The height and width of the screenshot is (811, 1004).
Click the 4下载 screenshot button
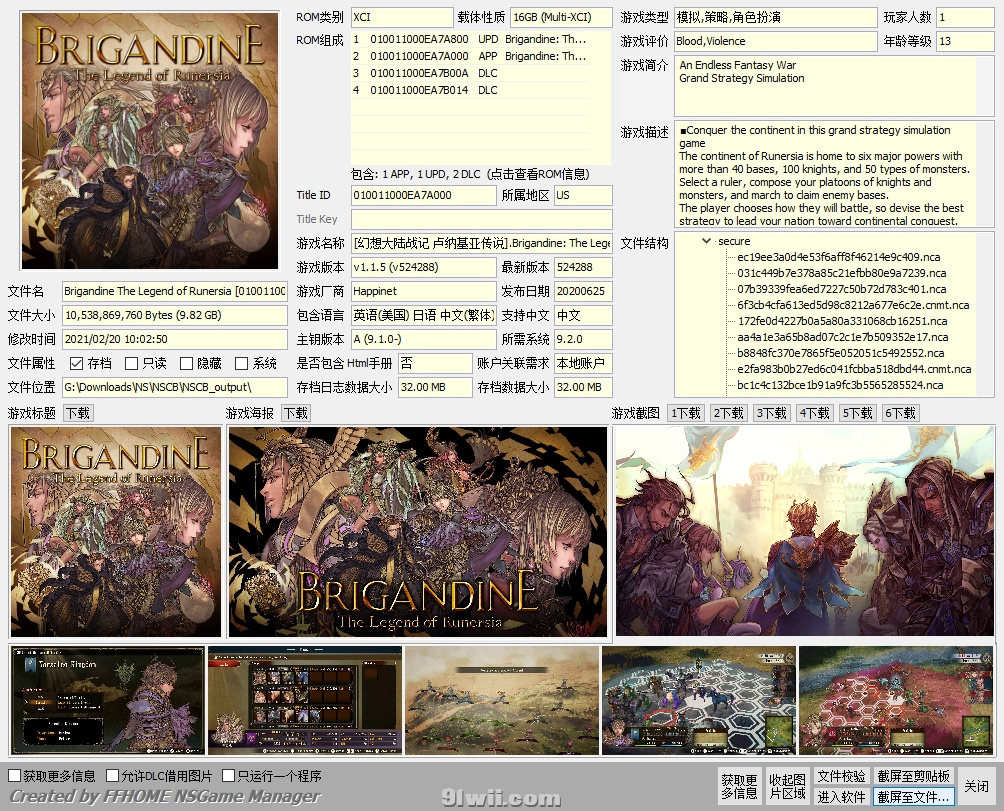coord(814,414)
